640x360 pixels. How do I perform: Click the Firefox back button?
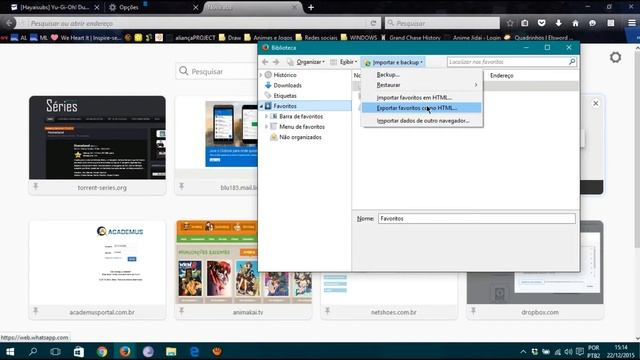click(9, 23)
